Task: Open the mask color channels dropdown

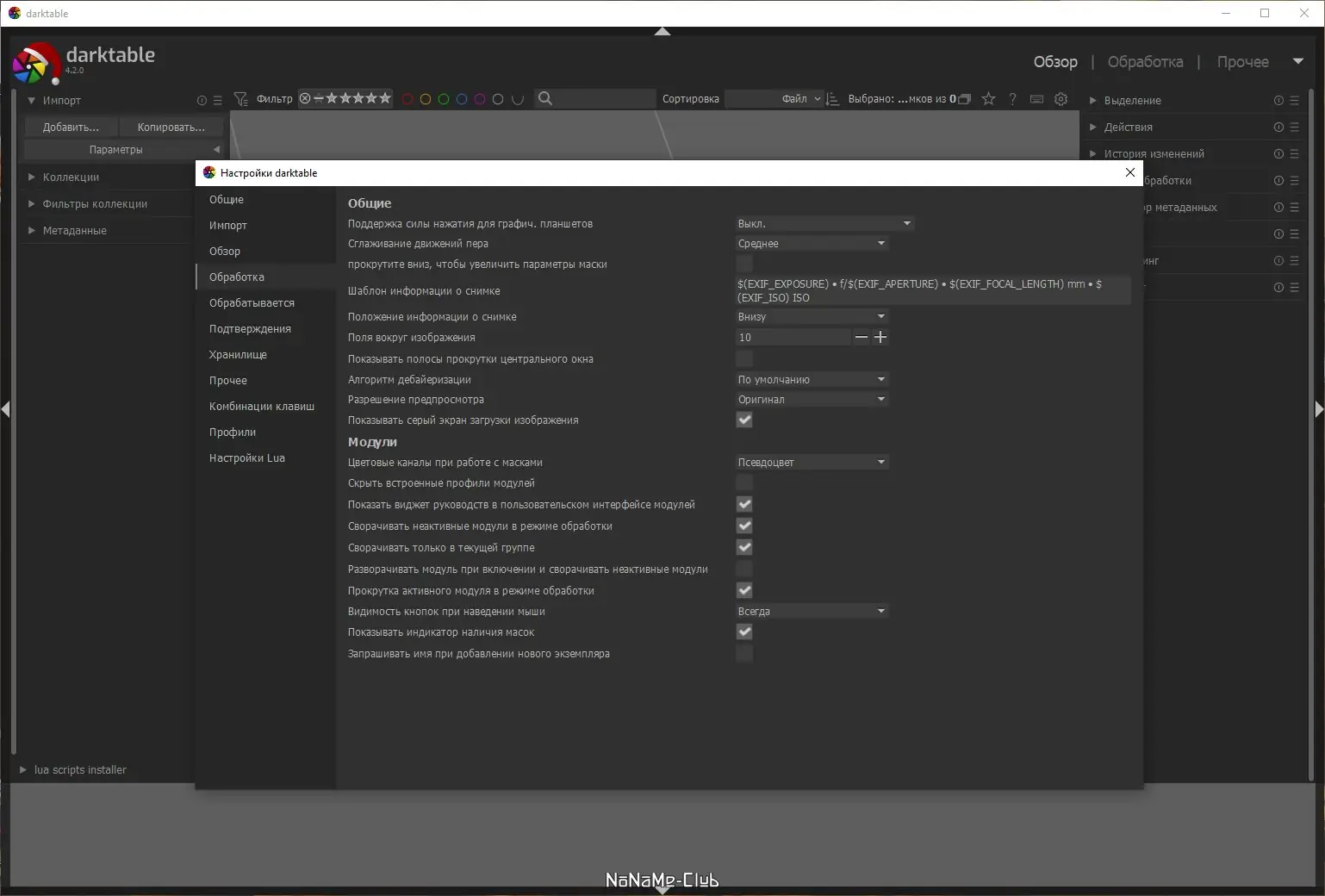Action: click(812, 462)
